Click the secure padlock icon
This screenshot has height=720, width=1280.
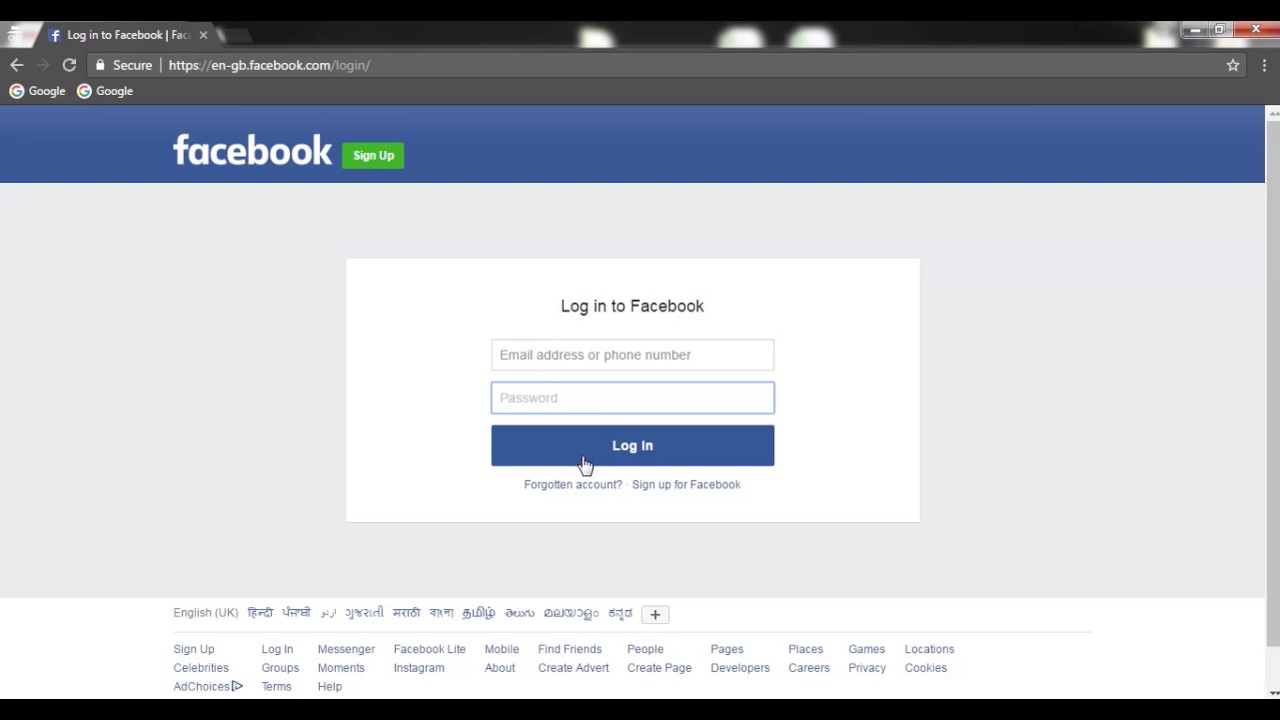[100, 65]
